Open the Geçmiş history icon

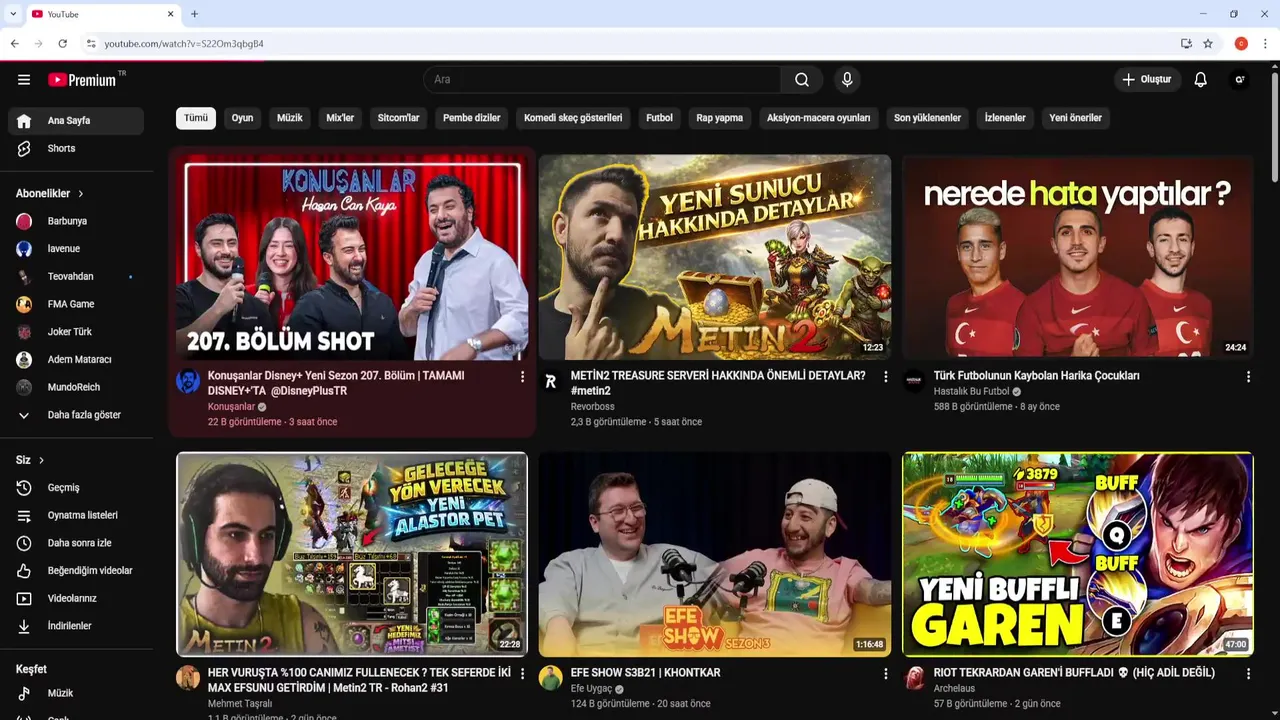coord(24,488)
